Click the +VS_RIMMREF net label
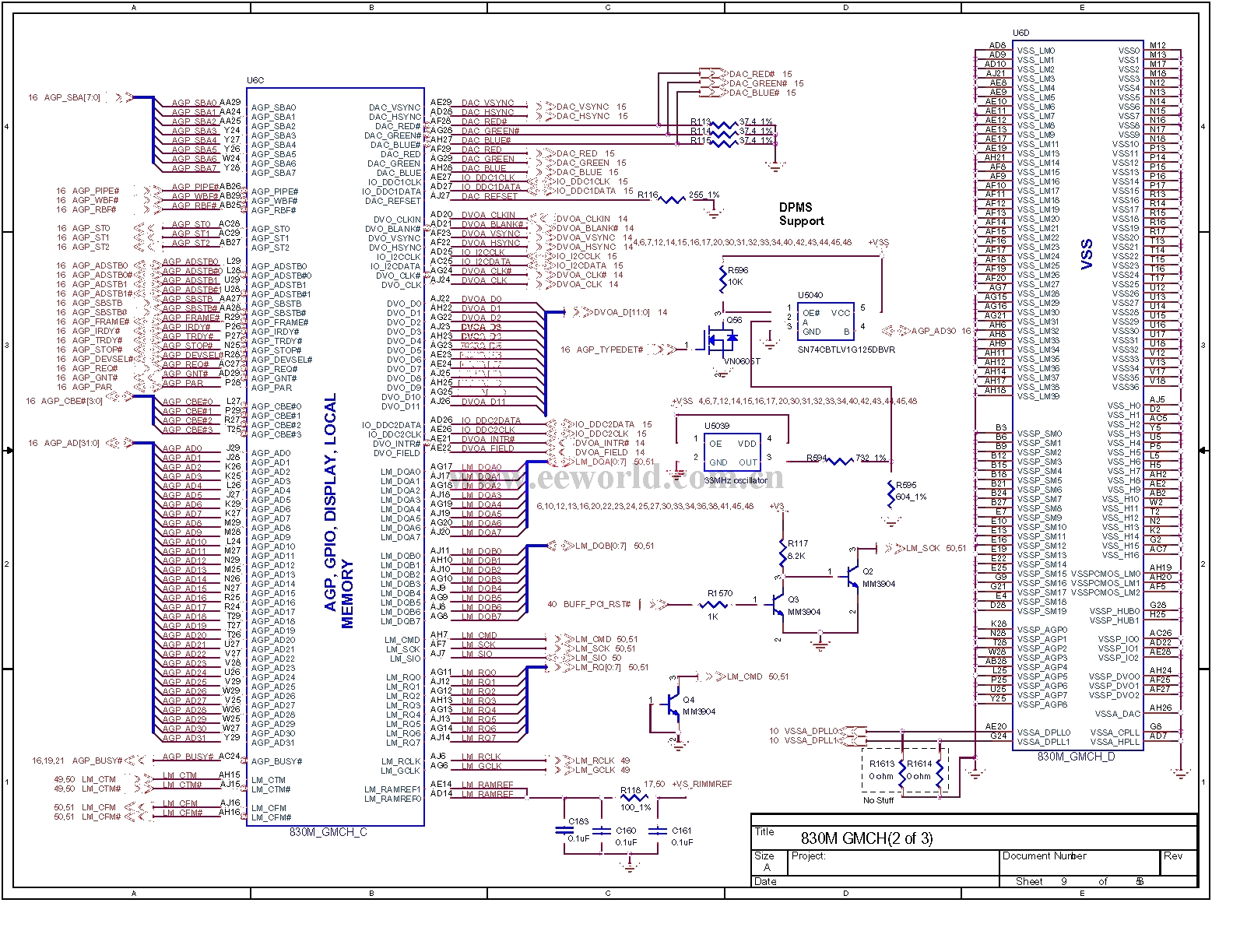The height and width of the screenshot is (952, 1233). click(x=702, y=784)
